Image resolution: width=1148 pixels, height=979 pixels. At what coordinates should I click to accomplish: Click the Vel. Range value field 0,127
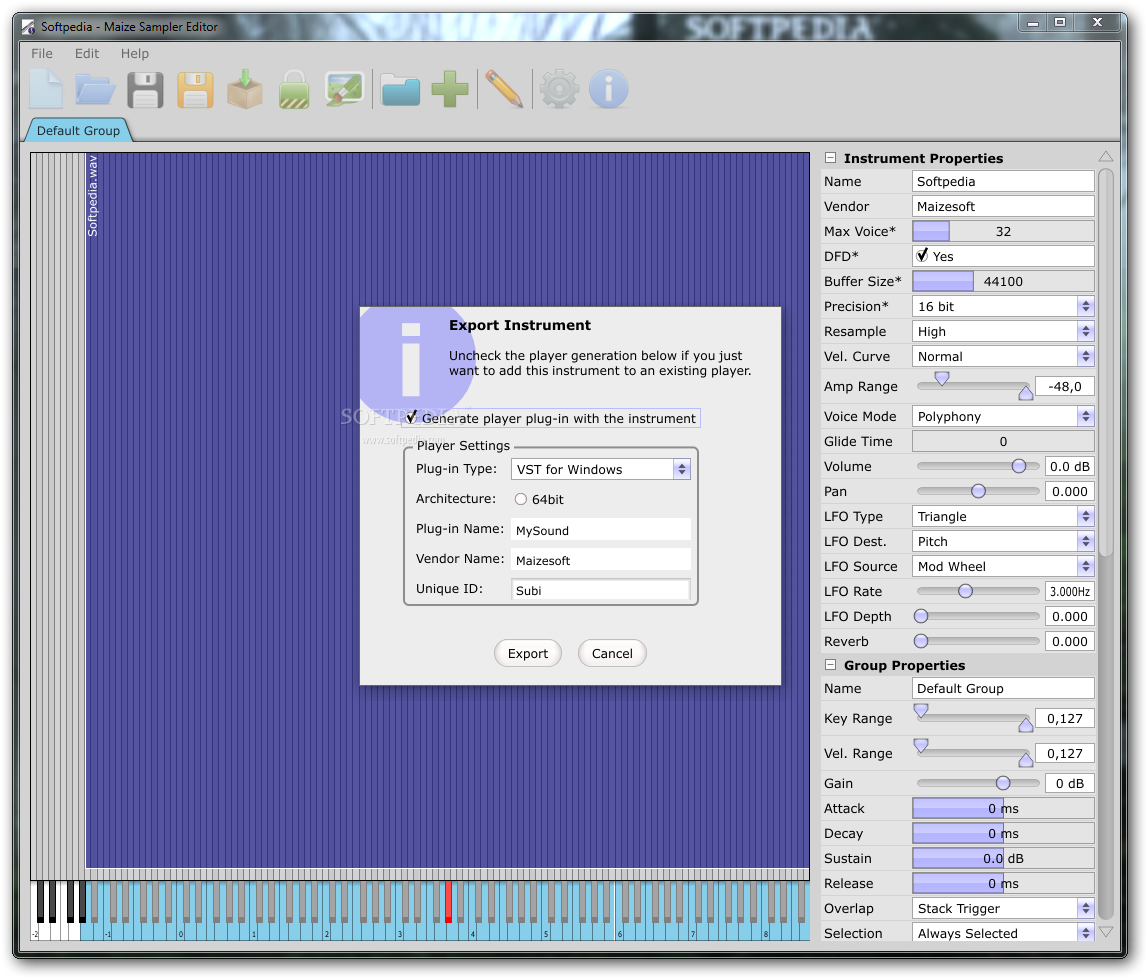(x=1065, y=753)
